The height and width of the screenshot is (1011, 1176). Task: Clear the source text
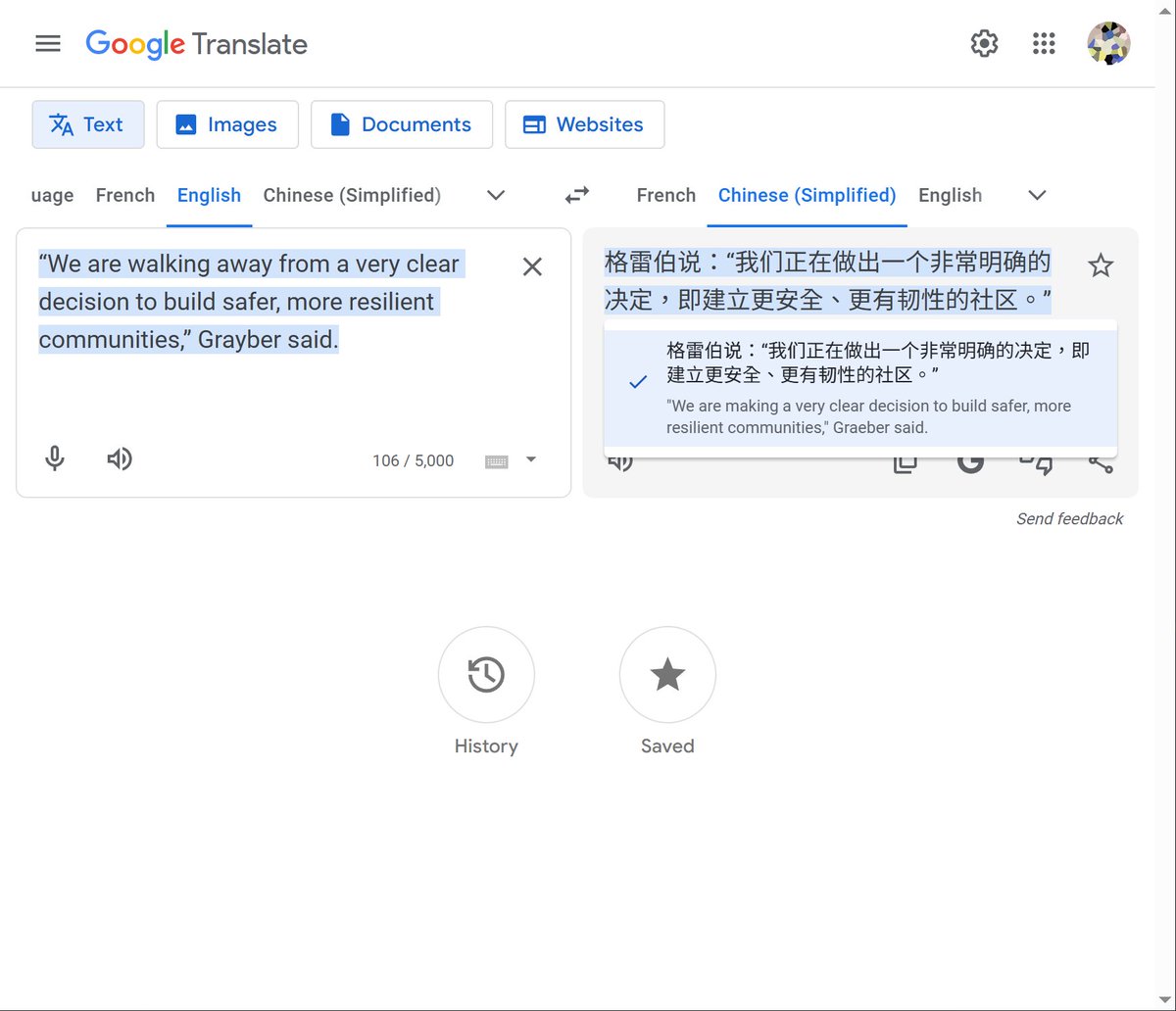pos(532,266)
